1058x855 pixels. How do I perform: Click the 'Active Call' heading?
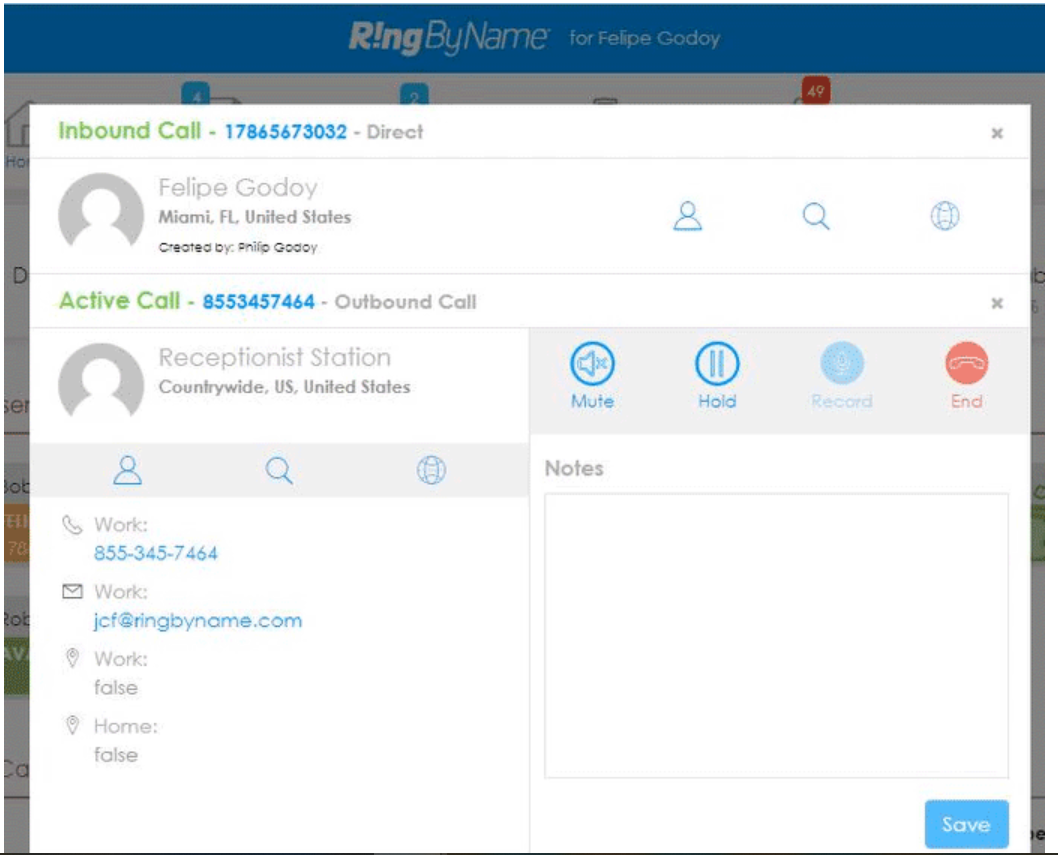(119, 300)
